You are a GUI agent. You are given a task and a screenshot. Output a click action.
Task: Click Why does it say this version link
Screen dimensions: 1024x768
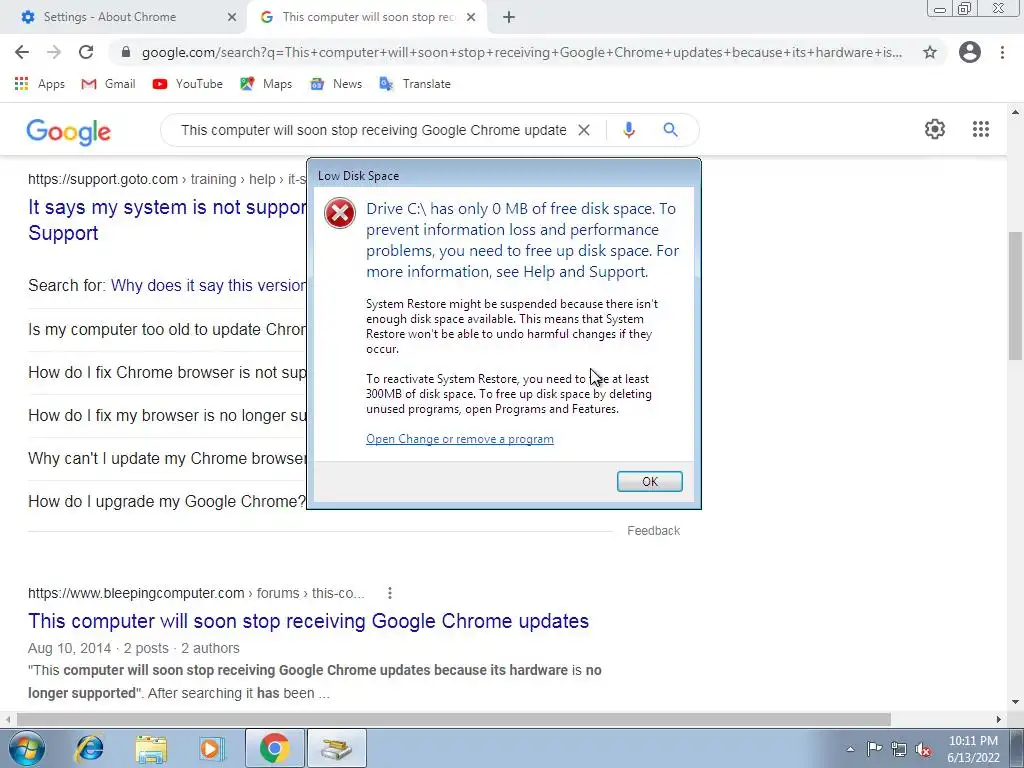coord(208,285)
